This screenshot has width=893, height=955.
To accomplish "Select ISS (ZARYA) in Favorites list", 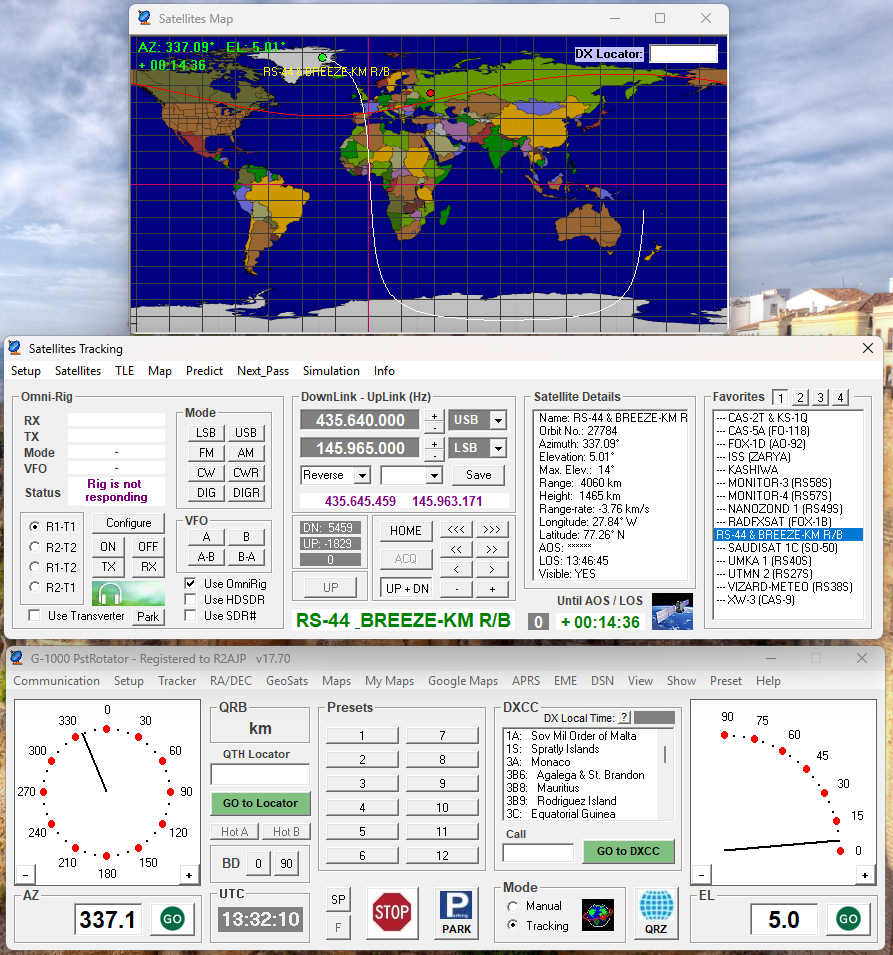I will [788, 457].
